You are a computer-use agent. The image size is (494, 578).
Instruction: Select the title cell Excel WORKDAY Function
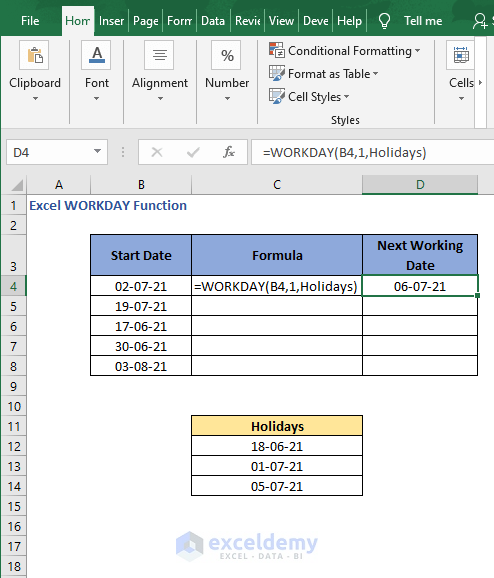click(108, 205)
